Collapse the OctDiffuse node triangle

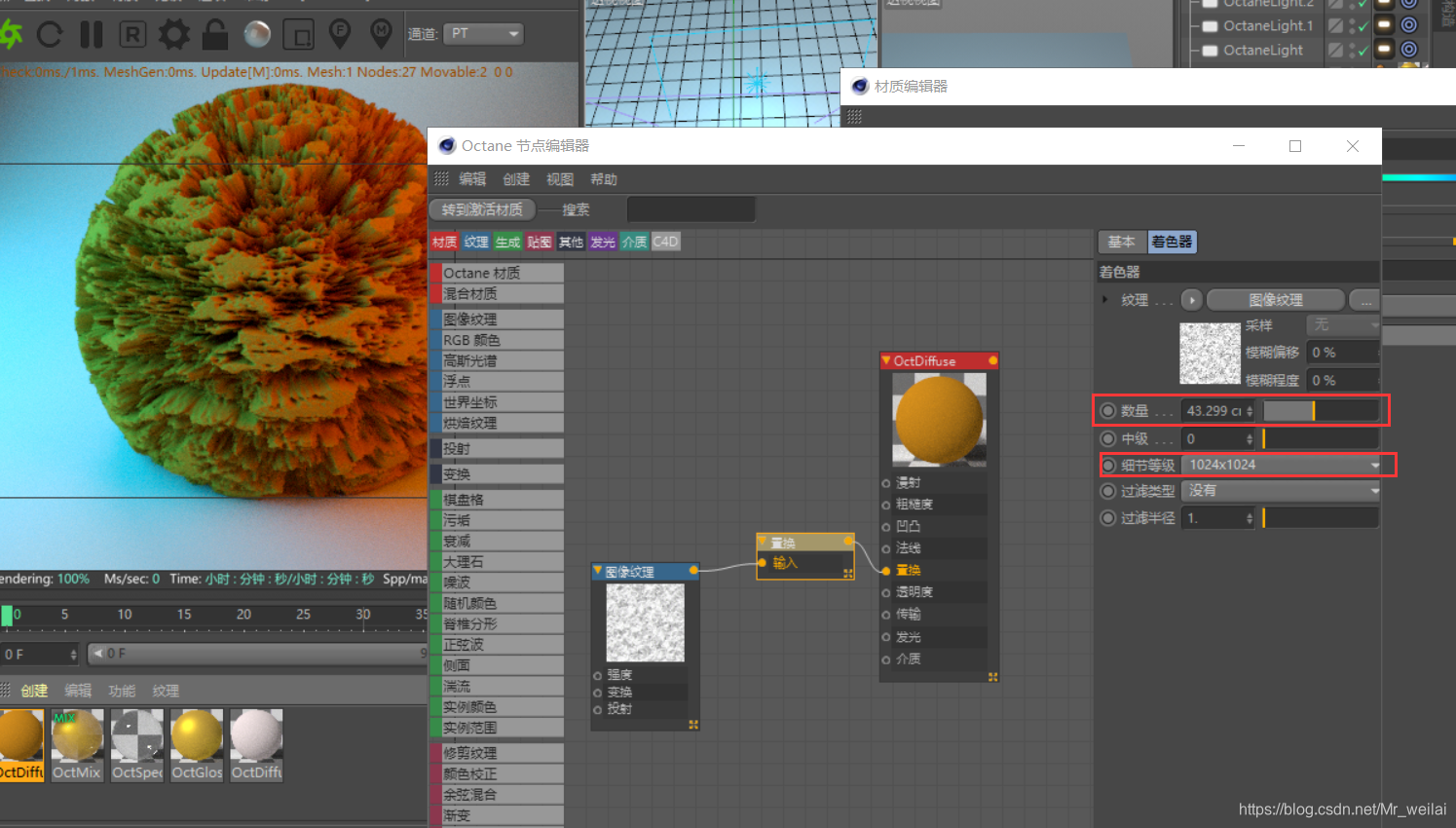point(886,360)
